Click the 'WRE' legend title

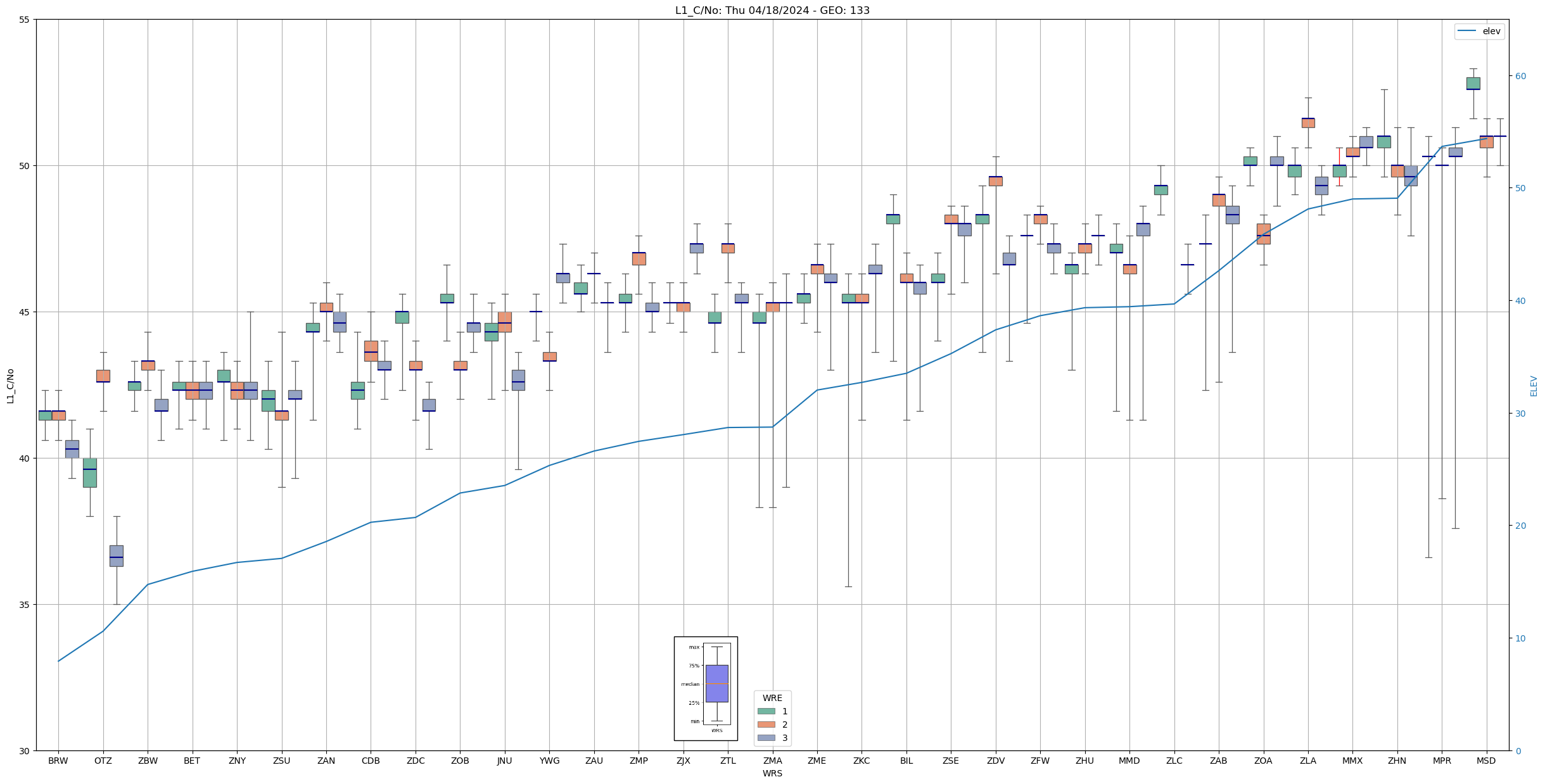(772, 698)
